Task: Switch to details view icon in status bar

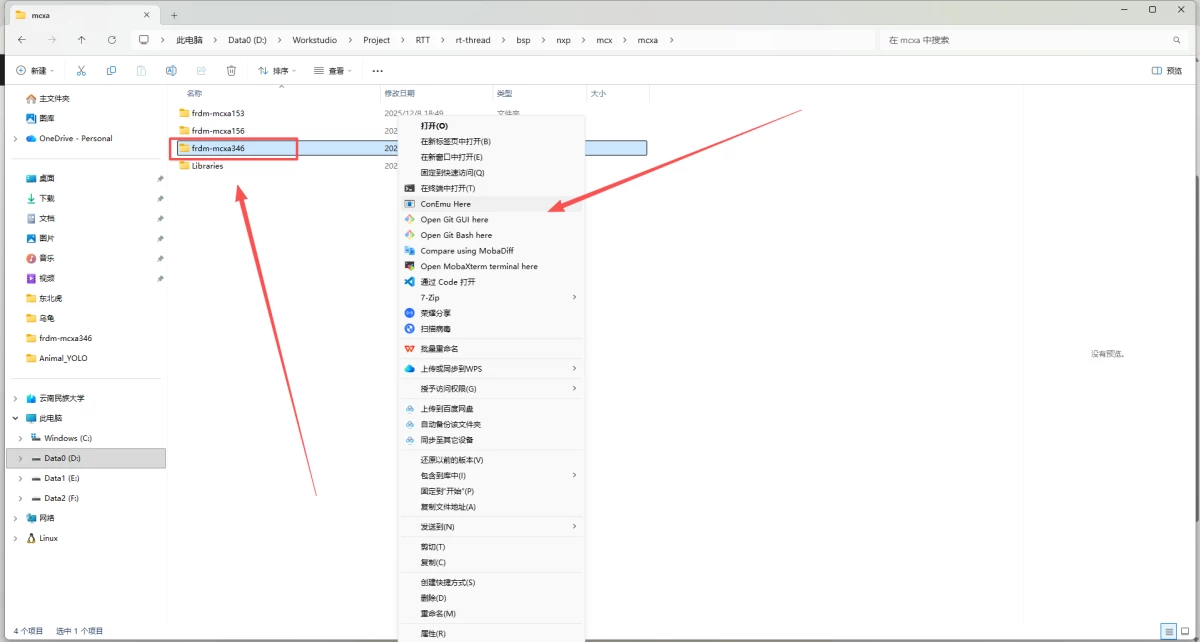Action: 1167,632
